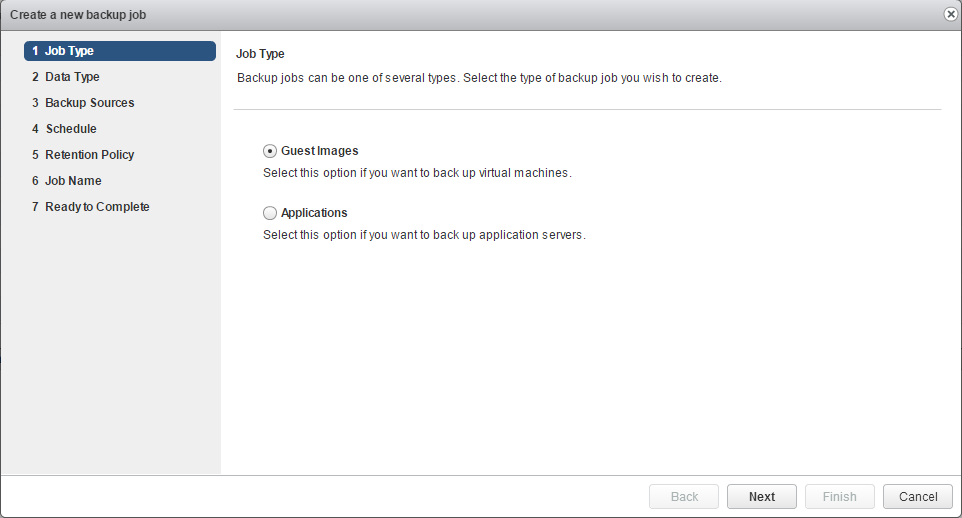Go to step 7 Ready to Complete
The height and width of the screenshot is (518, 962).
point(97,207)
